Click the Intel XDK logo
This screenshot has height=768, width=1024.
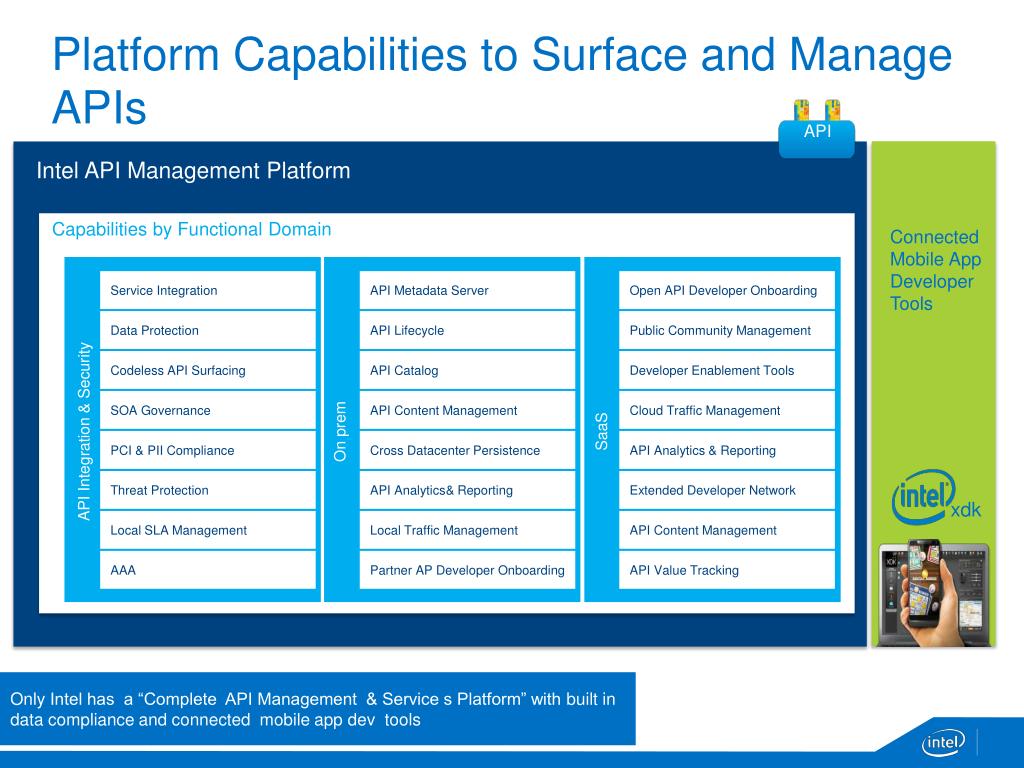pyautogui.click(x=936, y=498)
